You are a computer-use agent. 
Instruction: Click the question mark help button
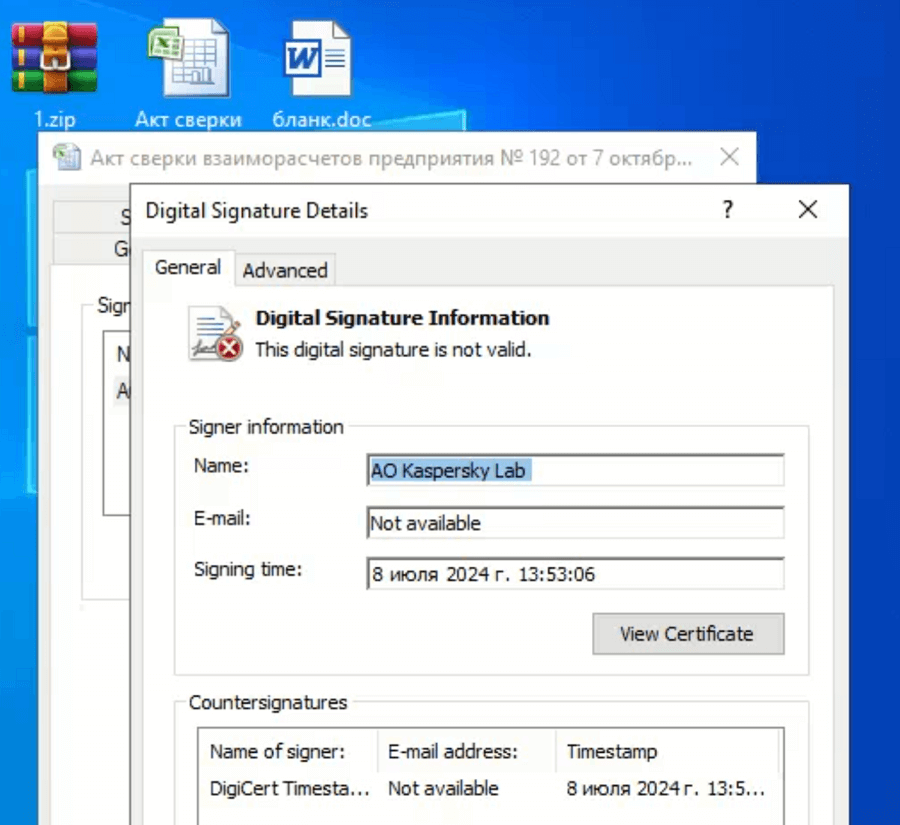coord(728,210)
